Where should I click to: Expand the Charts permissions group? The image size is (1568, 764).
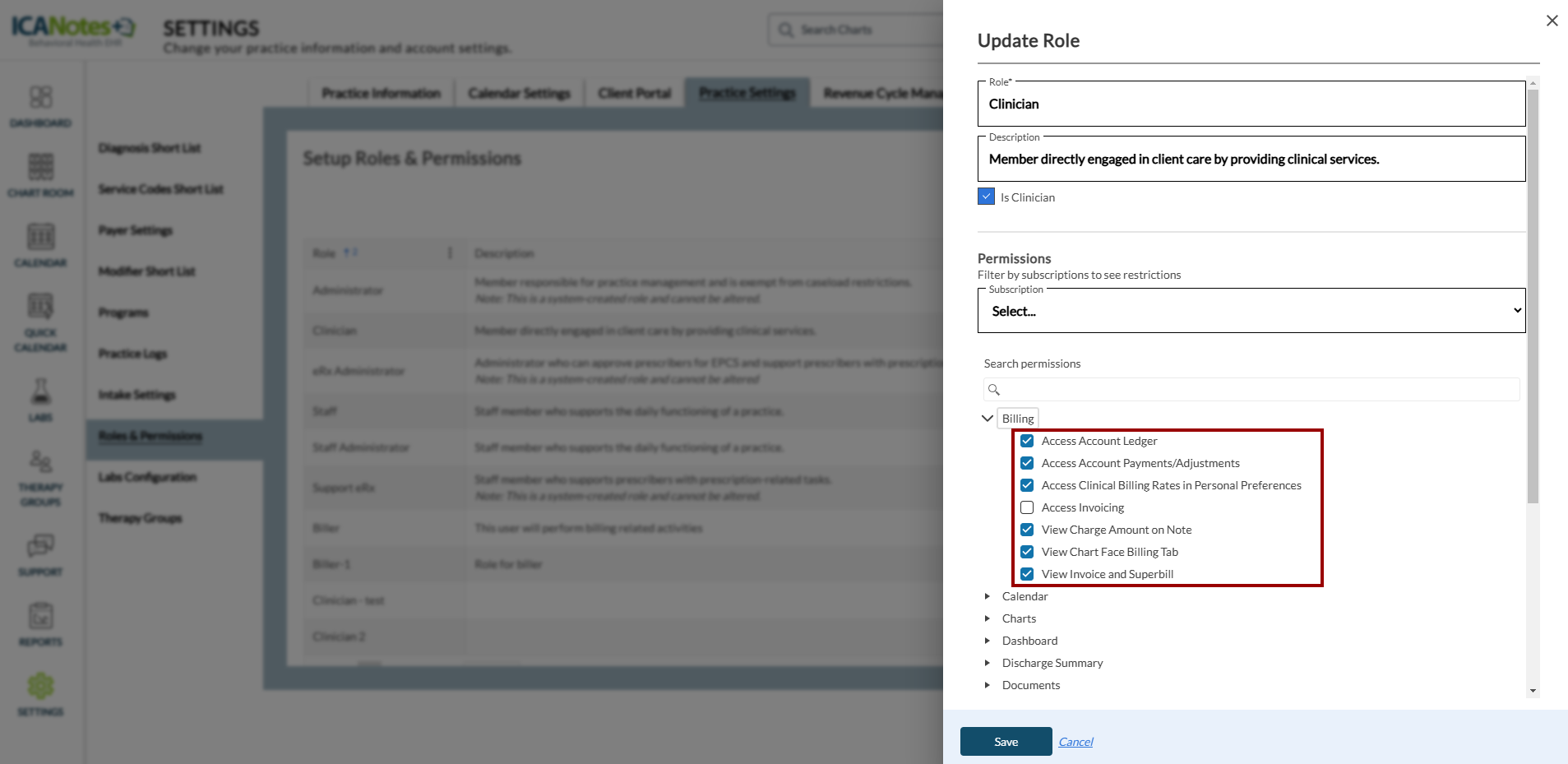point(988,618)
